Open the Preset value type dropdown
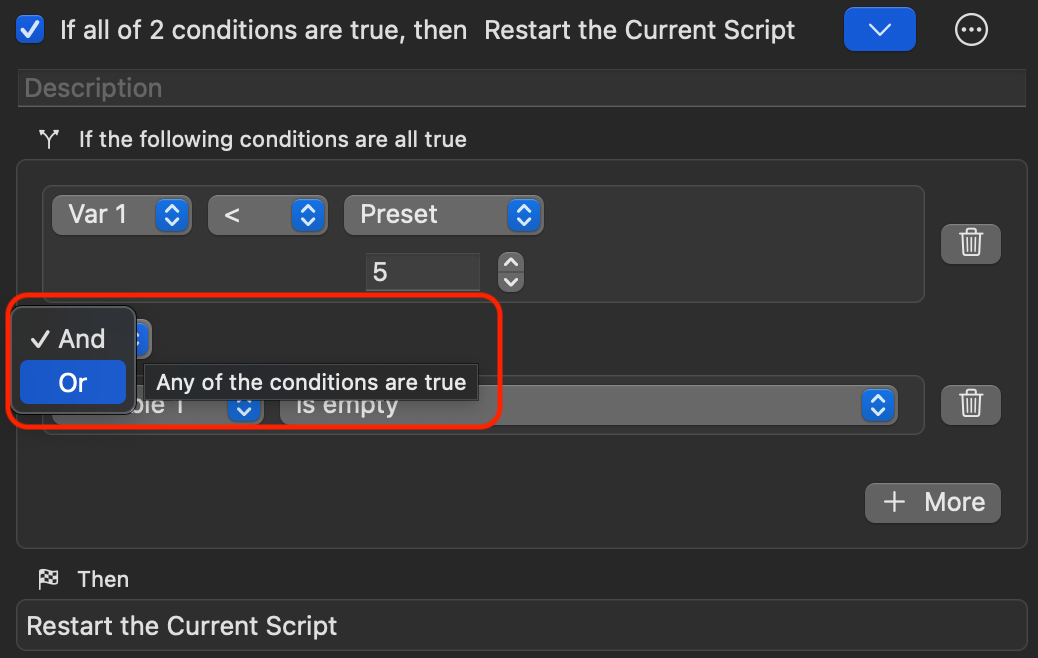This screenshot has width=1038, height=658. tap(442, 214)
